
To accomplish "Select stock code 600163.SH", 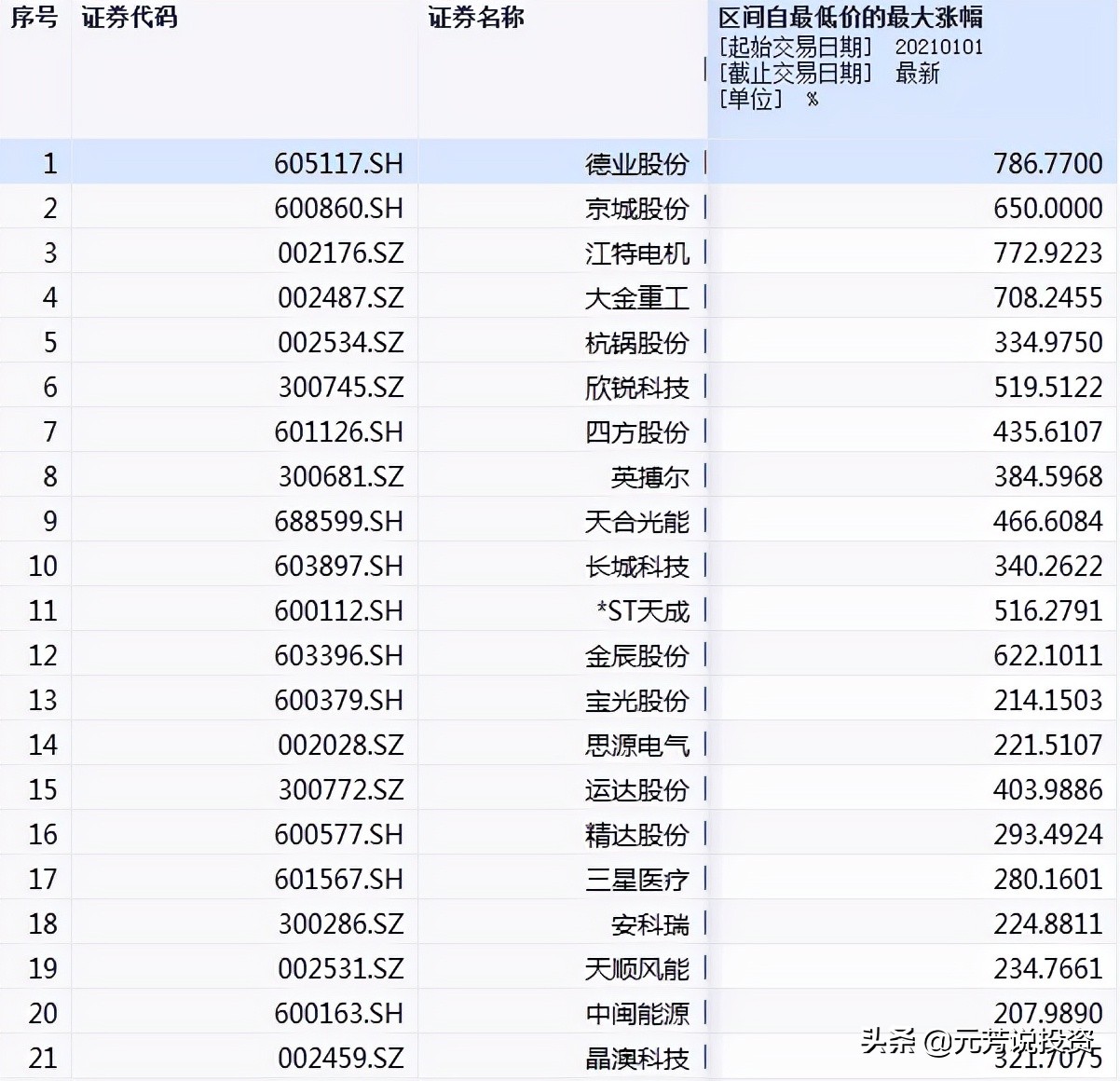I will tap(338, 1014).
